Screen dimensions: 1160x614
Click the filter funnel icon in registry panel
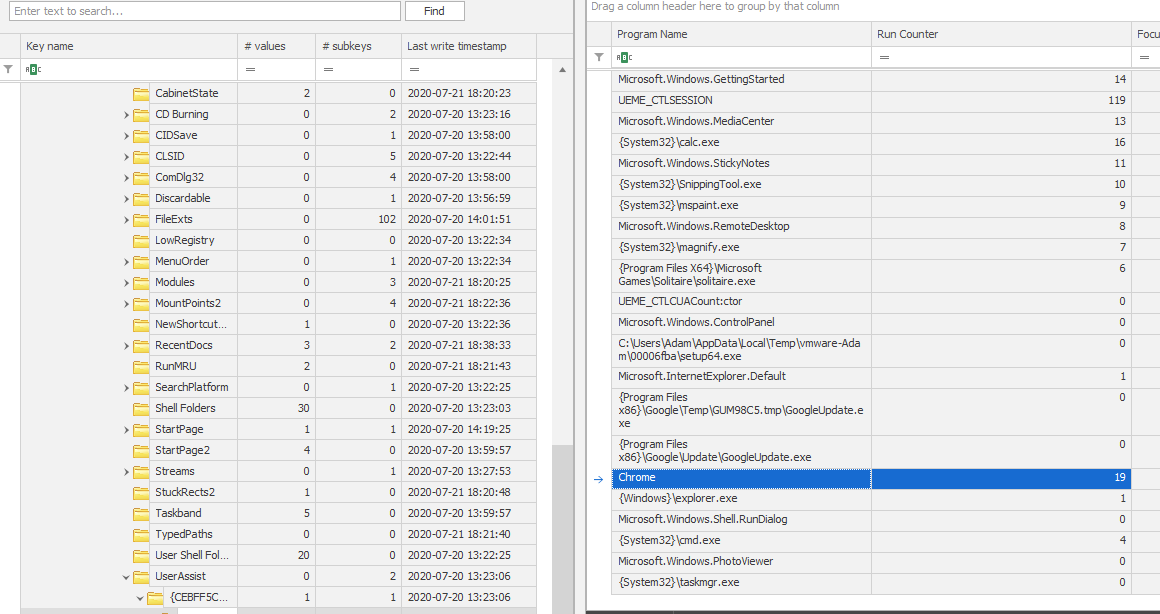click(9, 69)
